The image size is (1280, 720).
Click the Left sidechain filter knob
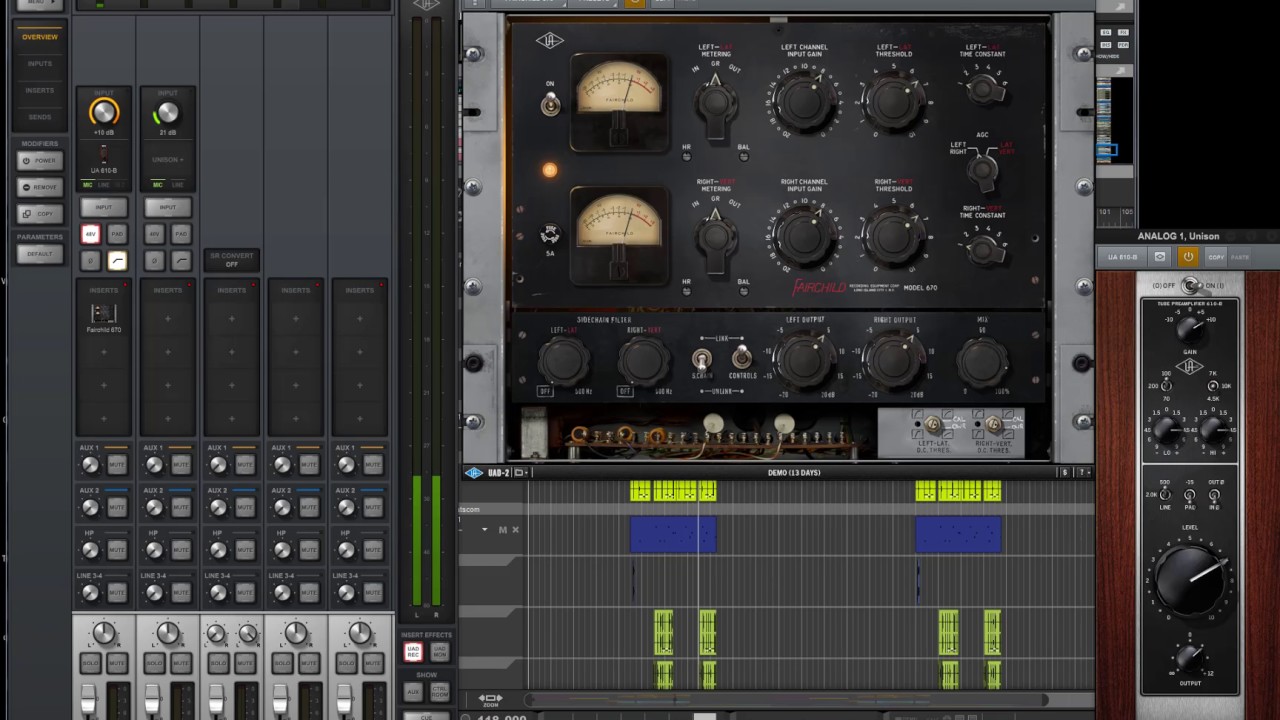coord(563,361)
